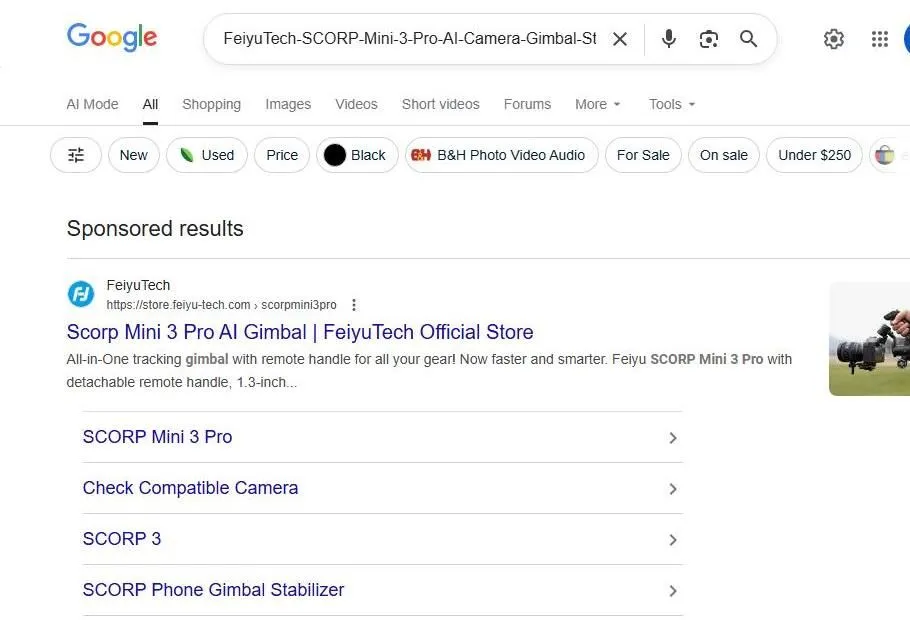
Task: Open the Google apps grid icon
Action: [x=880, y=39]
